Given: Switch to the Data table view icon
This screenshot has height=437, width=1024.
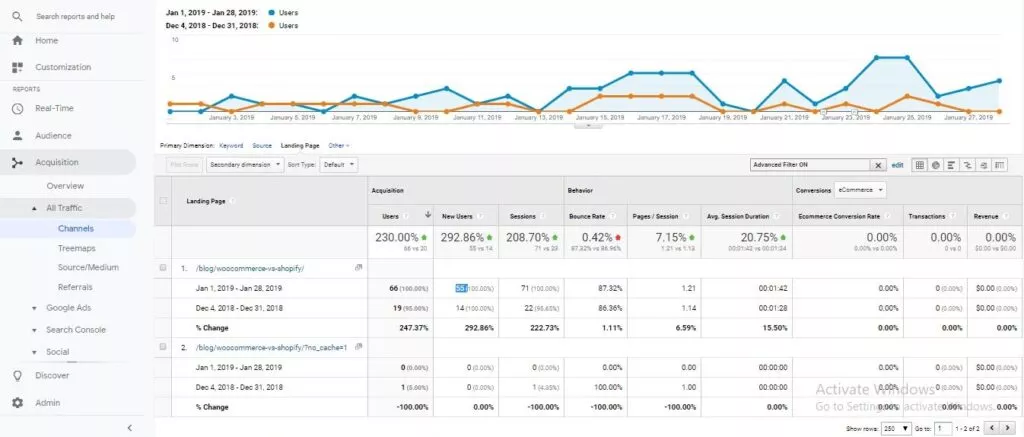Looking at the screenshot, I should tap(920, 165).
